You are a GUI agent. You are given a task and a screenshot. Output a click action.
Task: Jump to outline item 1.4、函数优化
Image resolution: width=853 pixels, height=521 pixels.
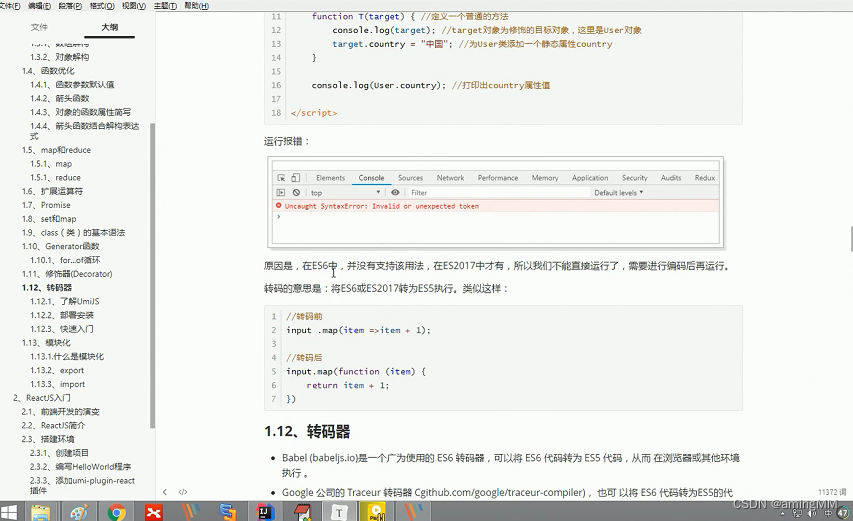click(48, 71)
